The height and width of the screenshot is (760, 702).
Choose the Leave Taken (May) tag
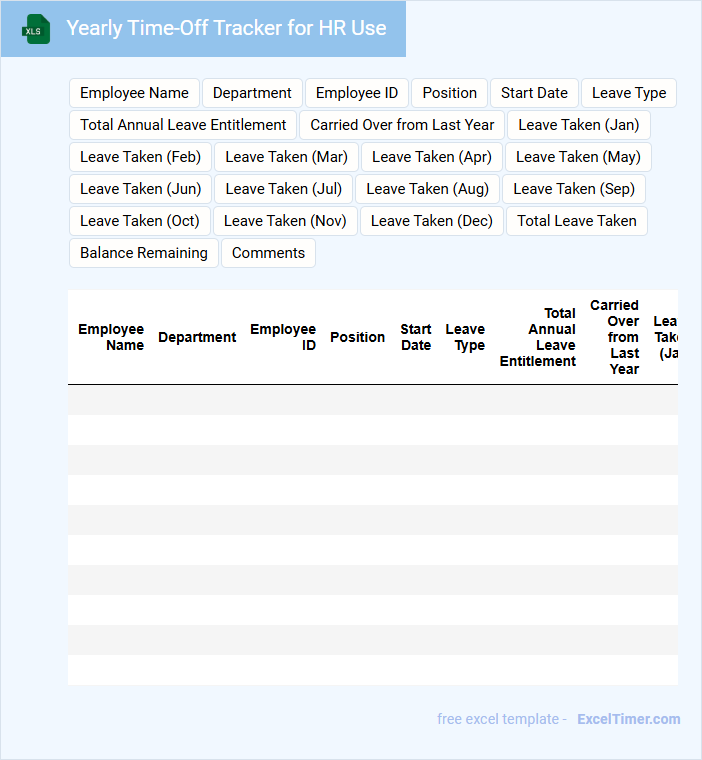(578, 157)
